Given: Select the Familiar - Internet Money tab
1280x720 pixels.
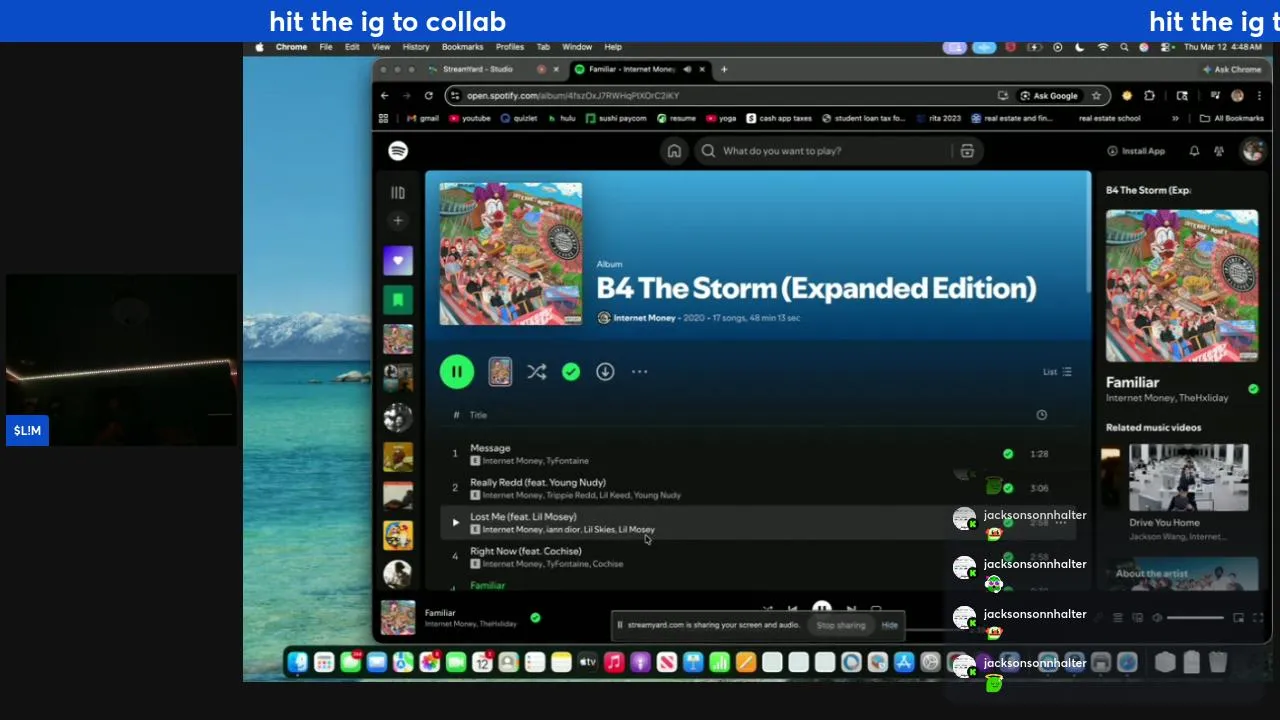Looking at the screenshot, I should point(632,69).
